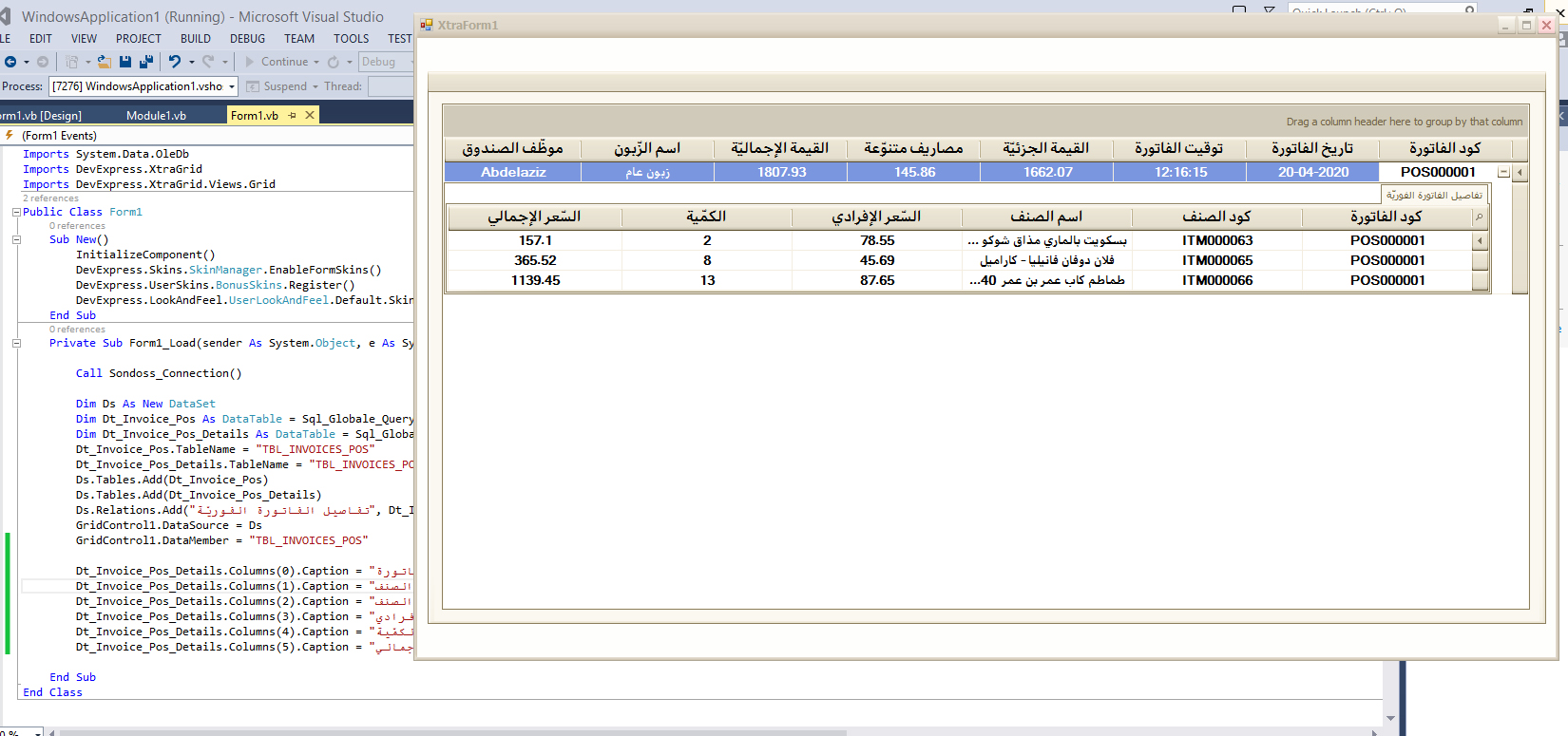The width and height of the screenshot is (1568, 736).
Task: Pin the Form1.vb tab
Action: [293, 115]
